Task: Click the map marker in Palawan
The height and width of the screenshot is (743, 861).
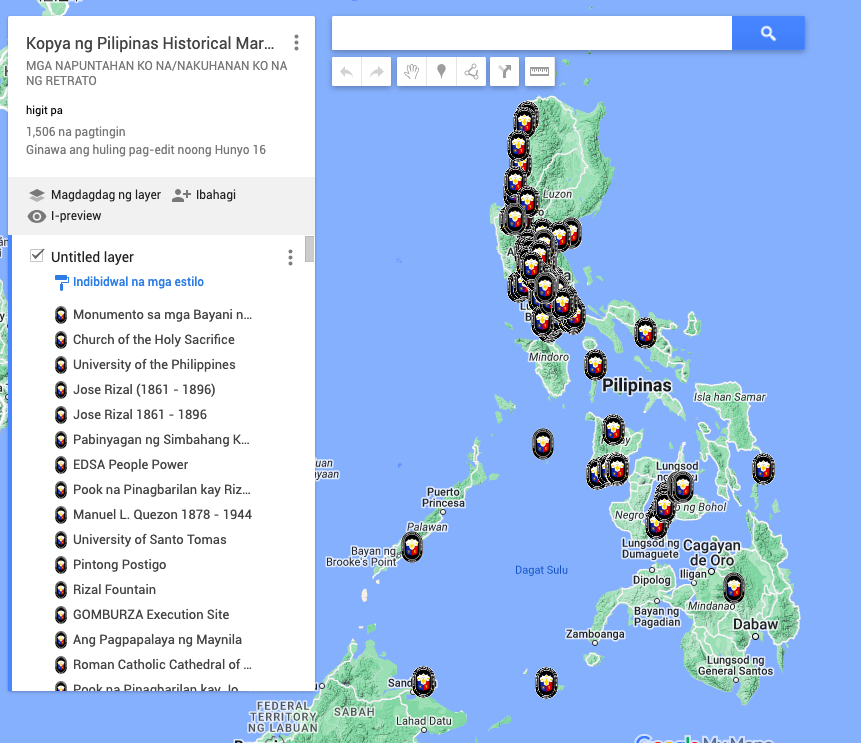Action: [x=412, y=548]
